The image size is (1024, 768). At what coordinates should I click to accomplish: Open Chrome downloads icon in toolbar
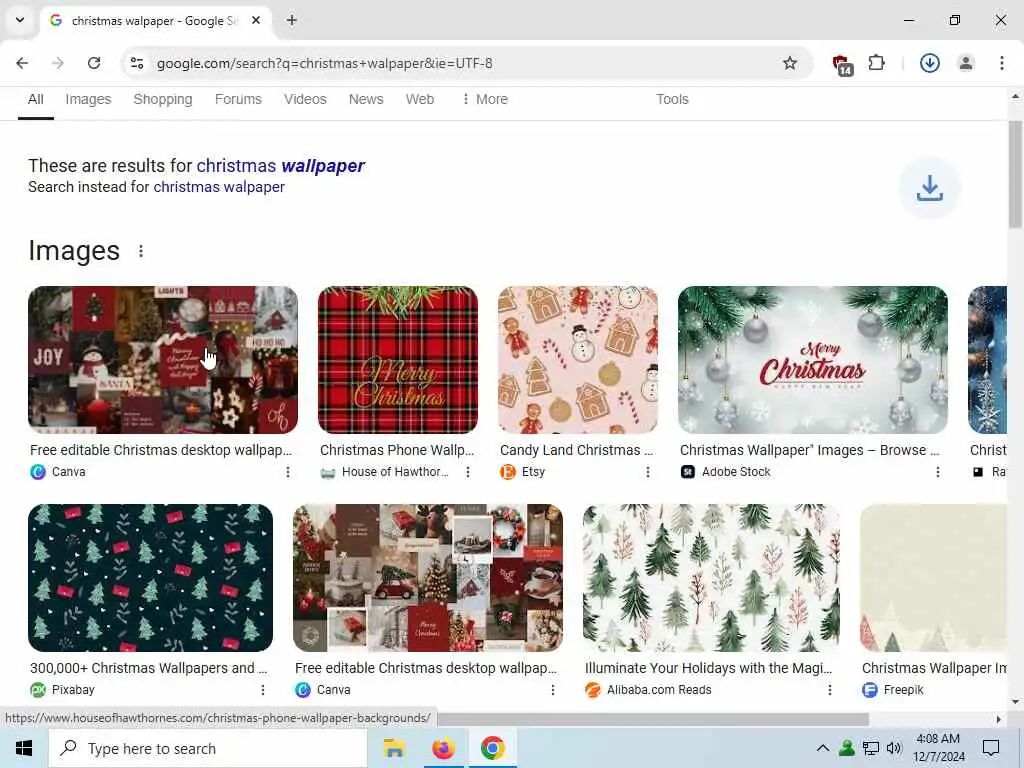[x=930, y=63]
